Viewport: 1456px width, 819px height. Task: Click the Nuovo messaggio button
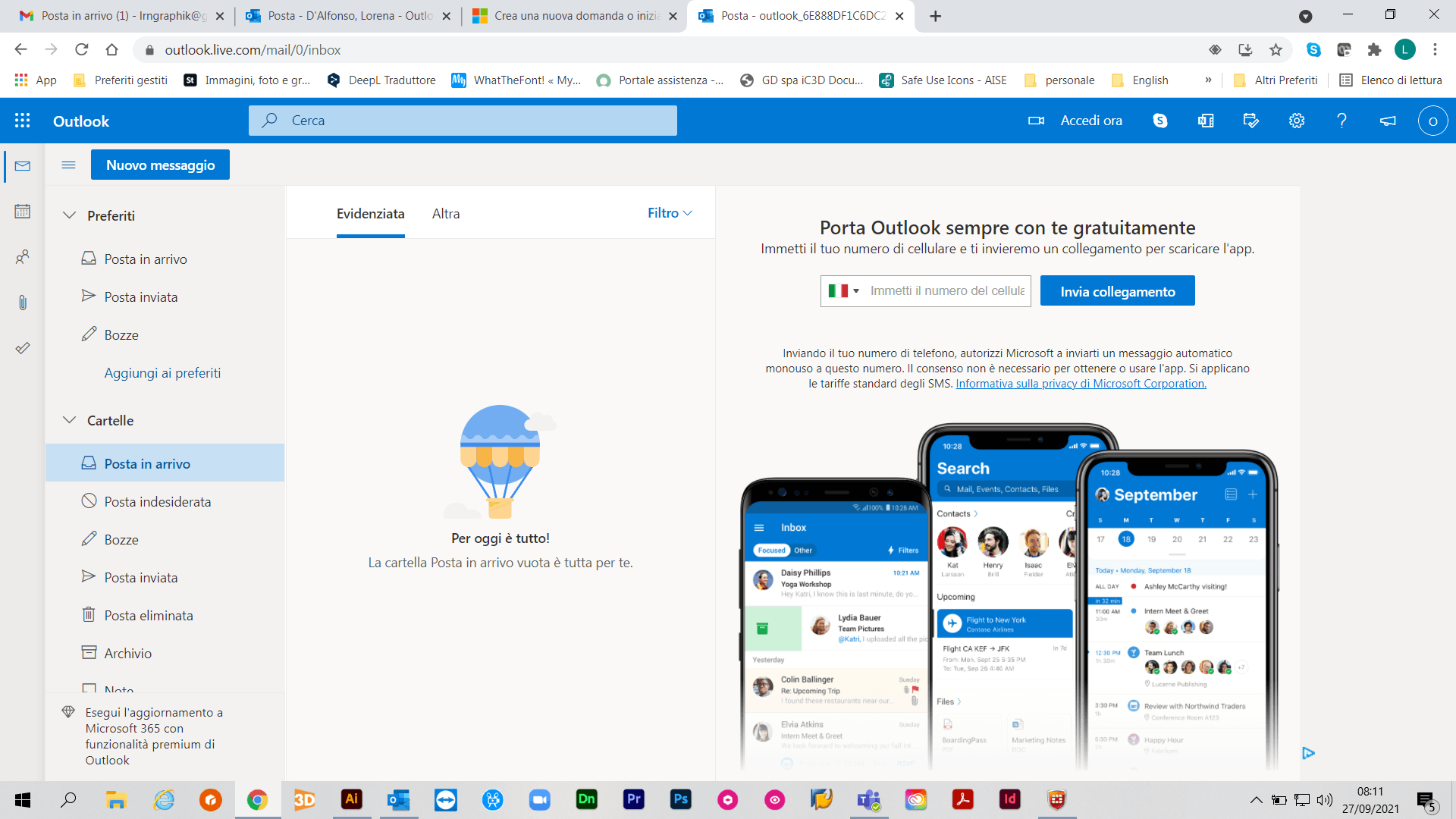pyautogui.click(x=160, y=165)
